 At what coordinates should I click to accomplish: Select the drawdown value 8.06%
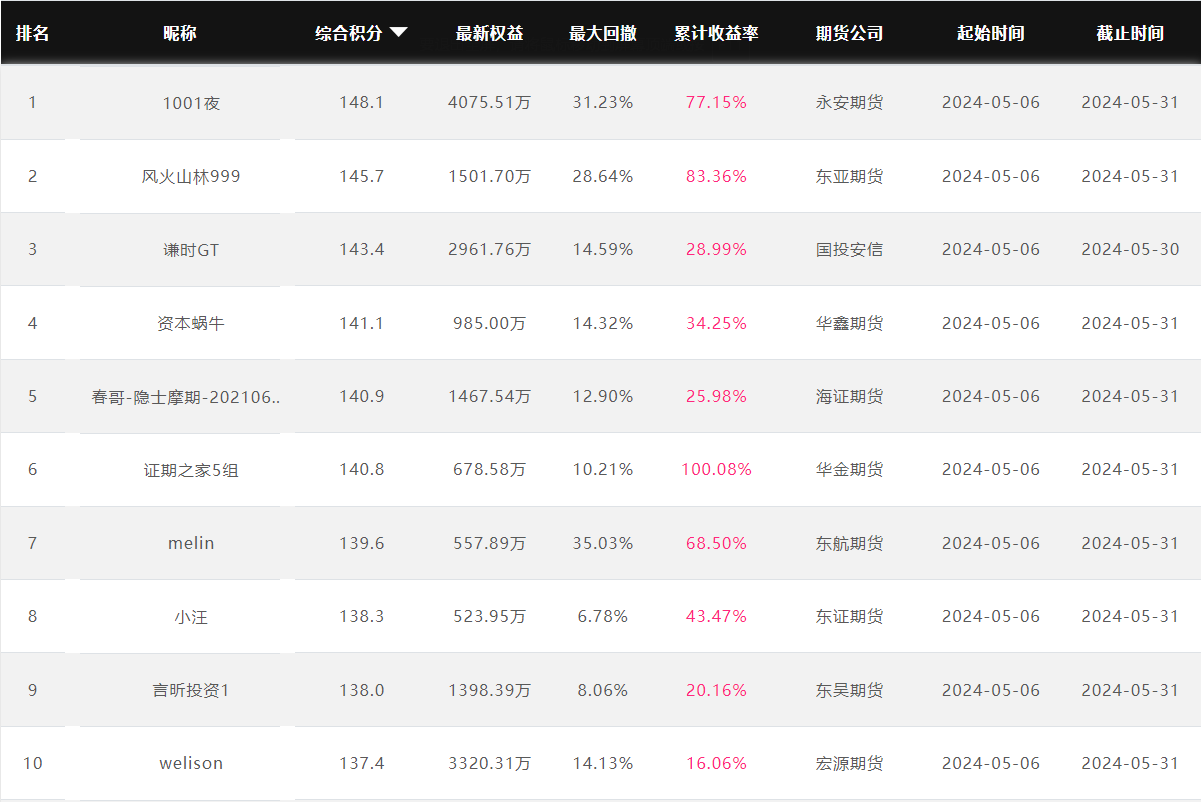(x=603, y=690)
